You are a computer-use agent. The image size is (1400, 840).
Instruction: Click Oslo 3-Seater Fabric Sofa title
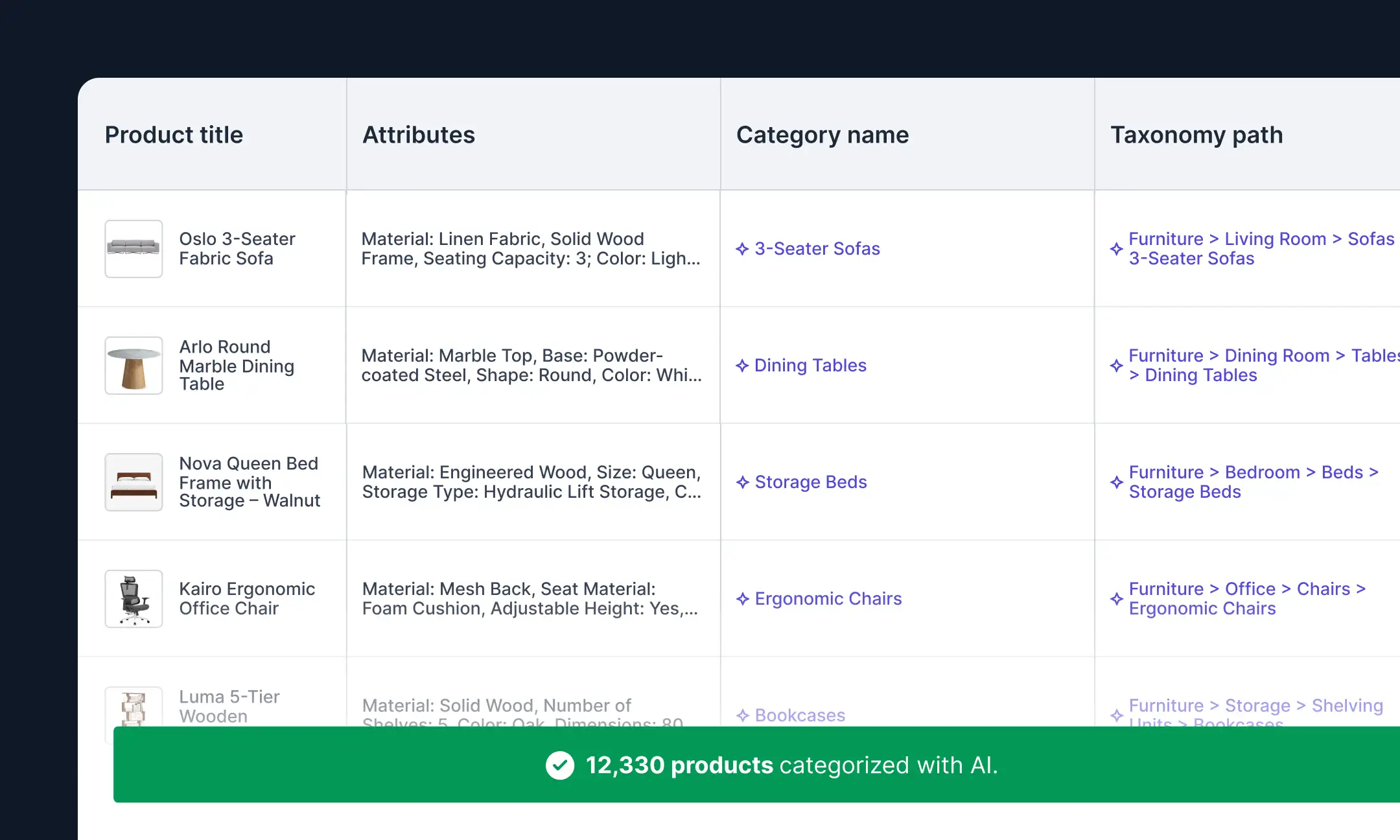click(x=237, y=249)
